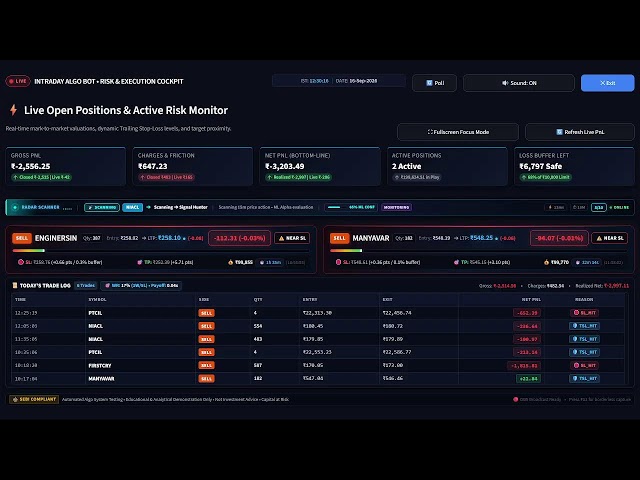Click the SCANNING status pill in radar bar

coord(102,207)
